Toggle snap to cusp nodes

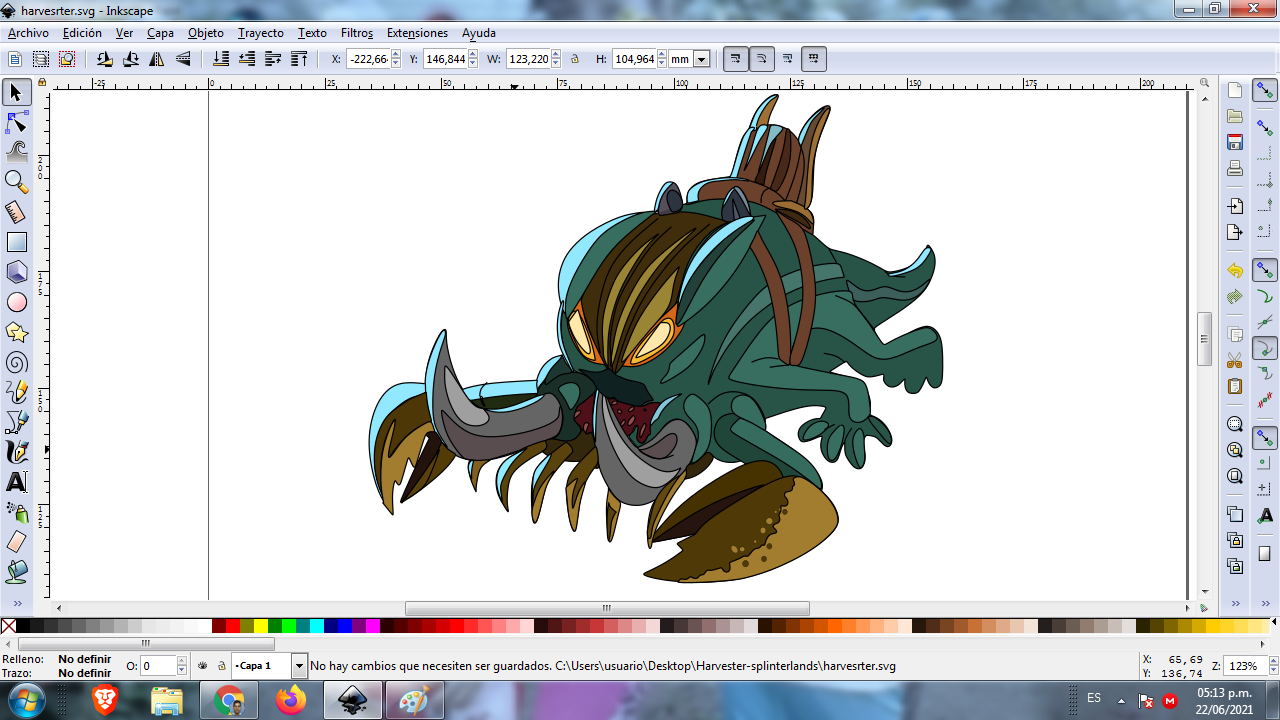(1265, 349)
